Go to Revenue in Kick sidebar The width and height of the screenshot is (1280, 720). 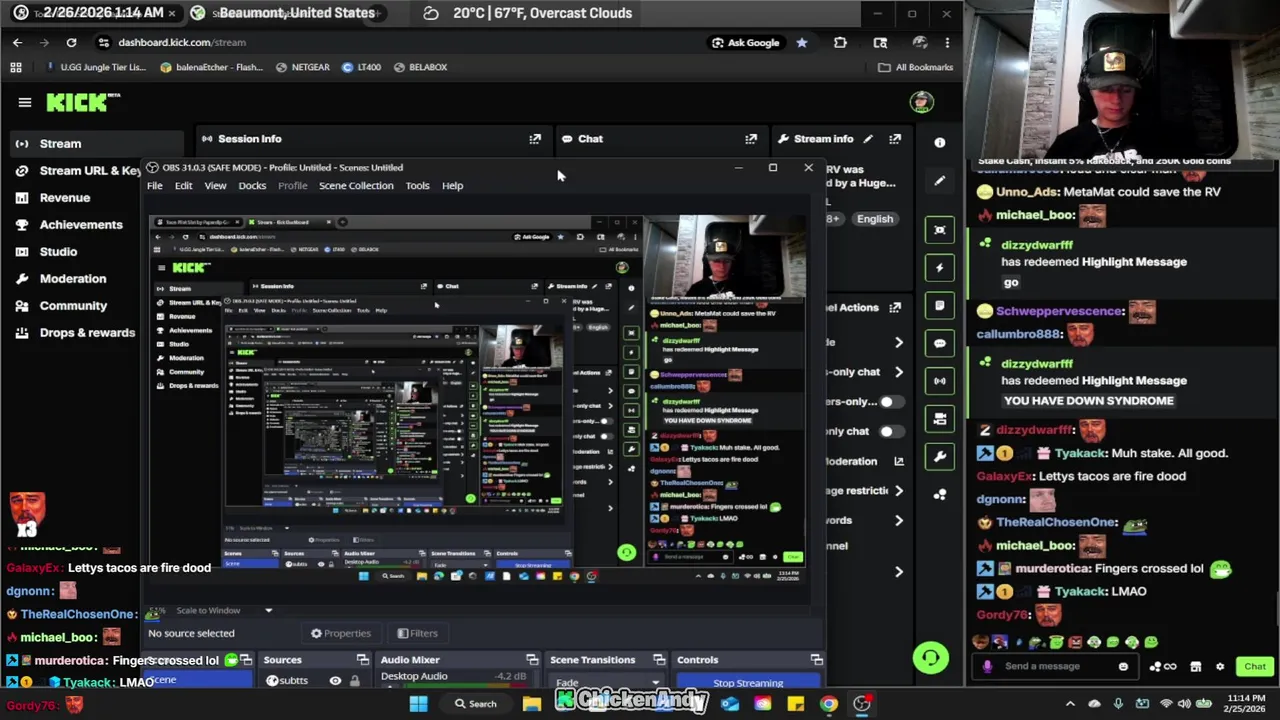[x=65, y=198]
